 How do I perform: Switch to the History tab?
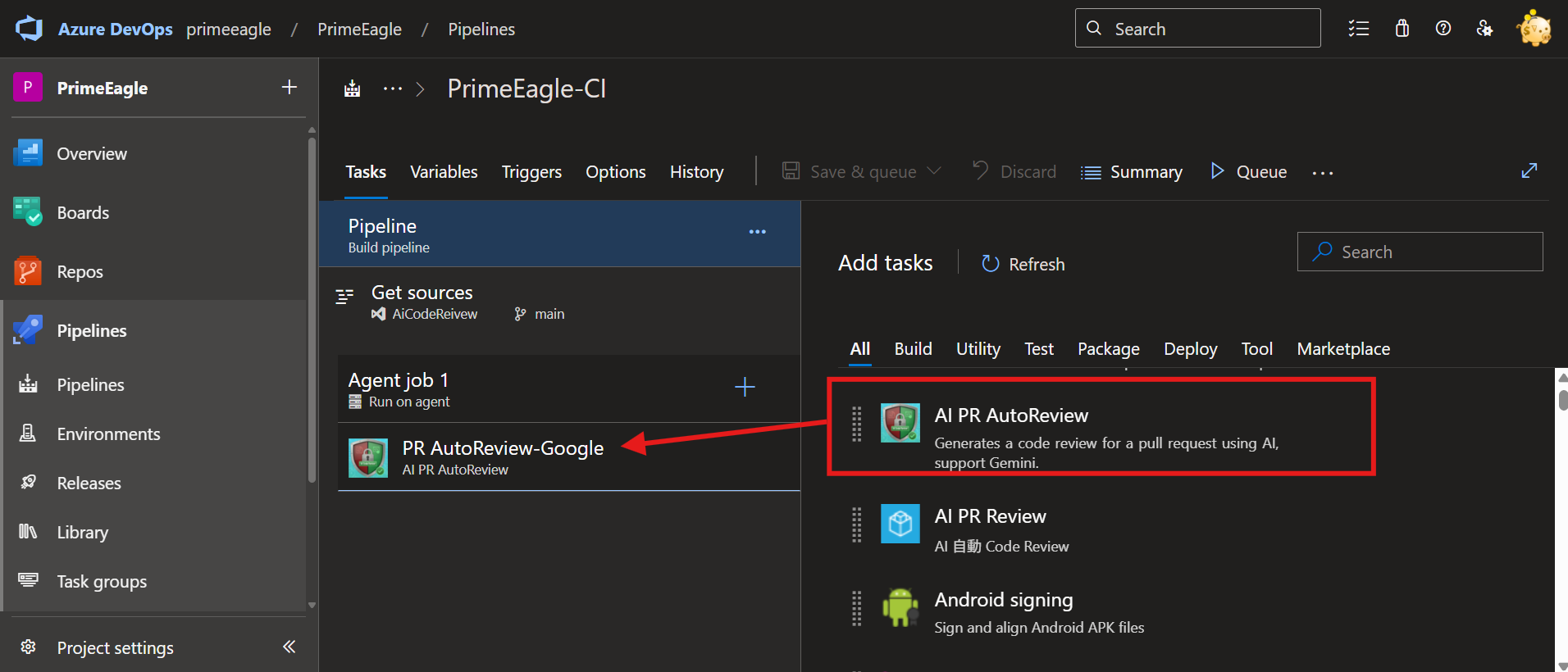point(696,172)
